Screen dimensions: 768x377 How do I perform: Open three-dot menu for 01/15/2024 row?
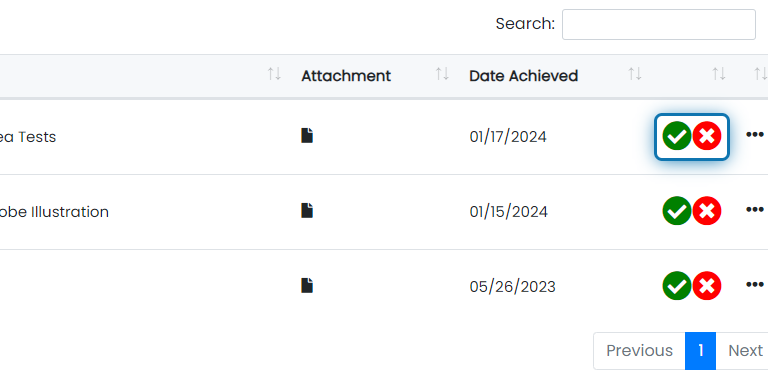755,210
